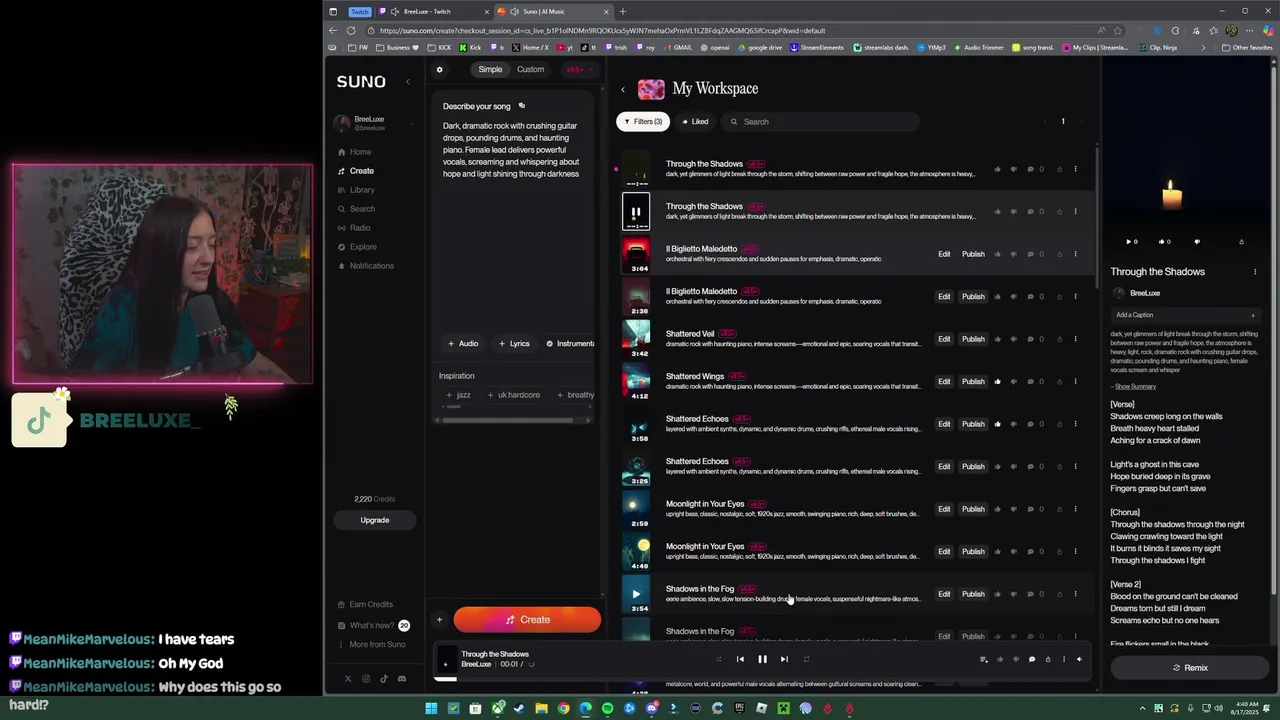Screen dimensions: 1280x720
Task: Open BreeLuxe artist link in details panel
Action: [x=1145, y=294]
